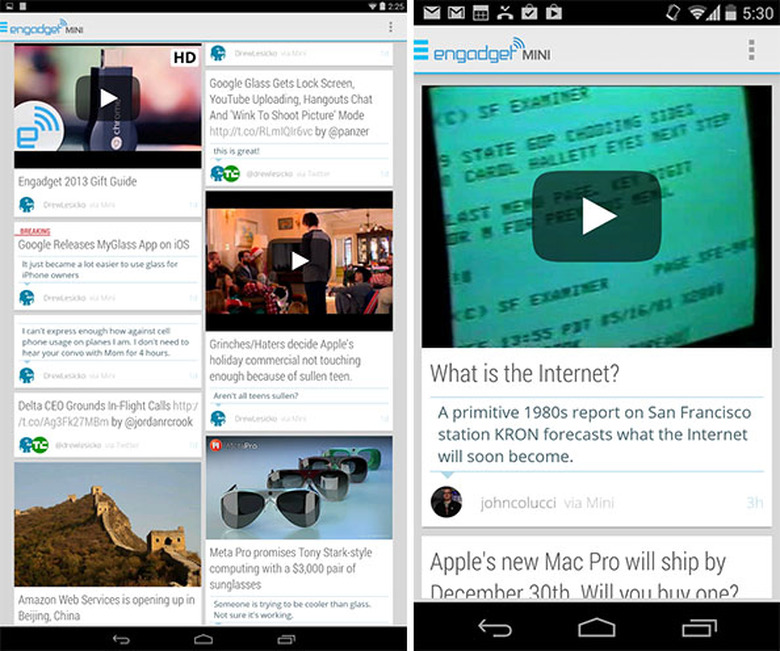Open t.co/RLmIQlr6vc link in Google Glass card
The height and width of the screenshot is (651, 780).
tap(261, 131)
